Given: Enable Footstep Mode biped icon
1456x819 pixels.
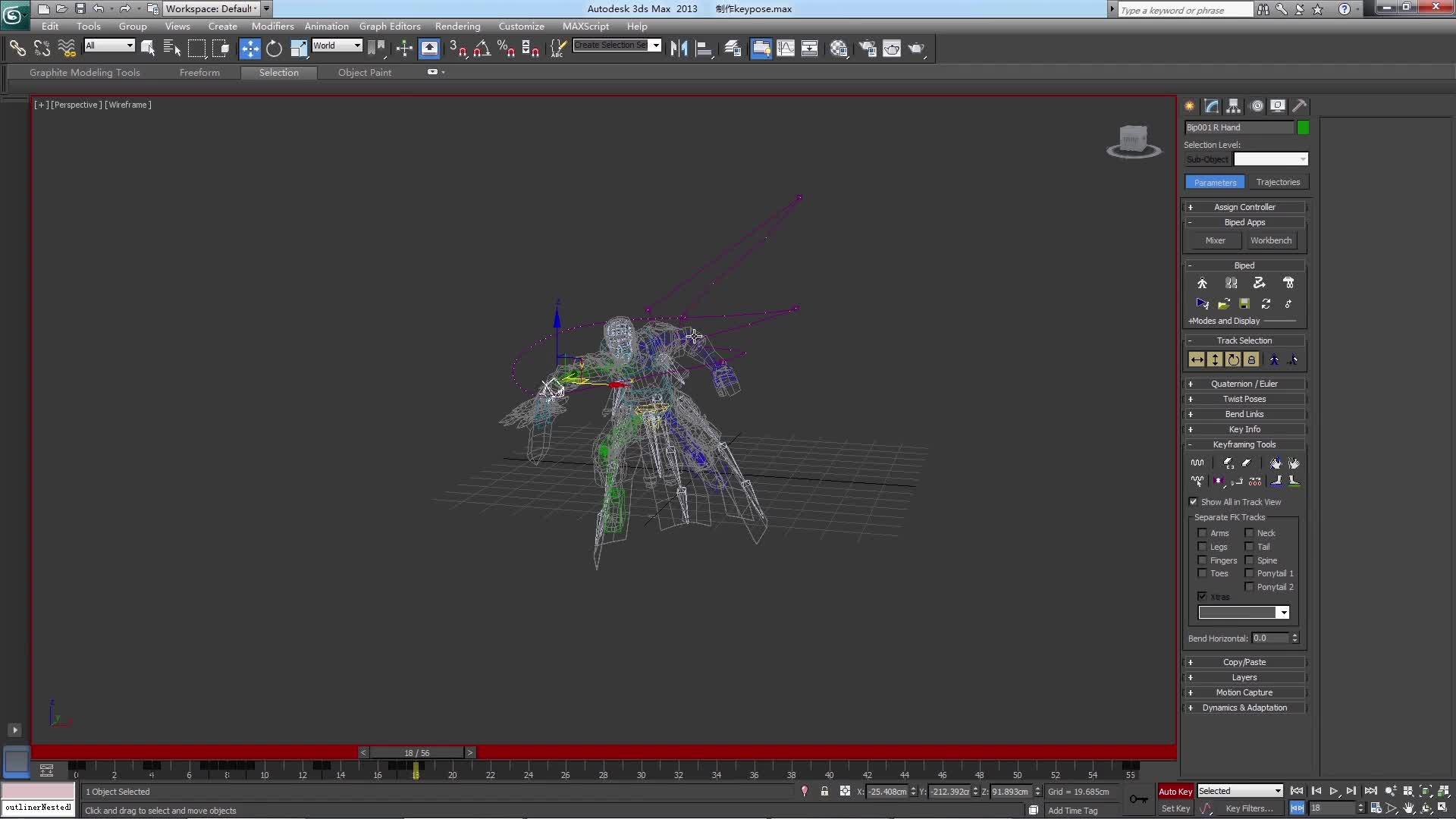Looking at the screenshot, I should [1231, 283].
